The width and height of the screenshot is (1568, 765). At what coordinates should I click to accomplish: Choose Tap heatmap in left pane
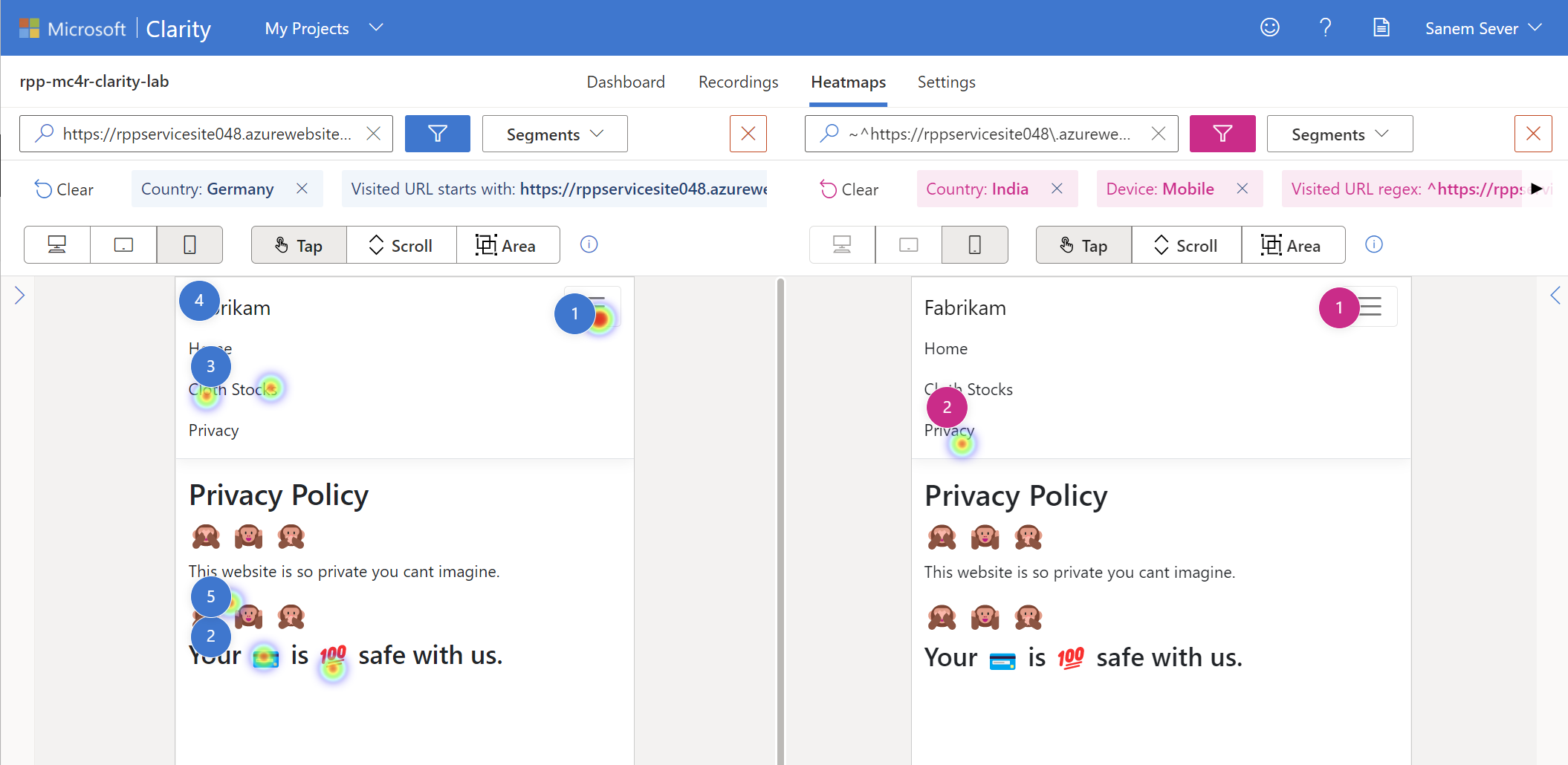(x=299, y=244)
